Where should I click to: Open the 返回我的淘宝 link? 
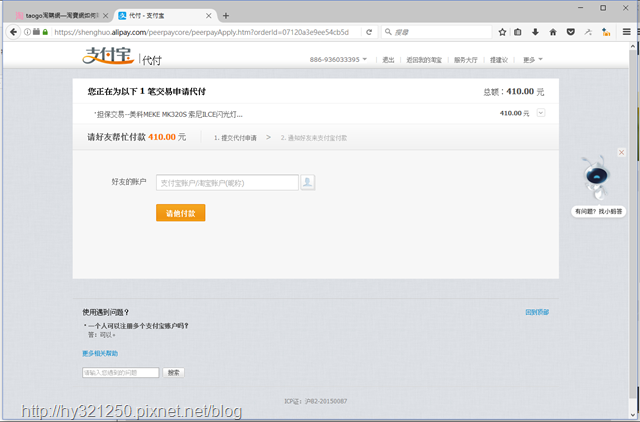click(x=424, y=60)
